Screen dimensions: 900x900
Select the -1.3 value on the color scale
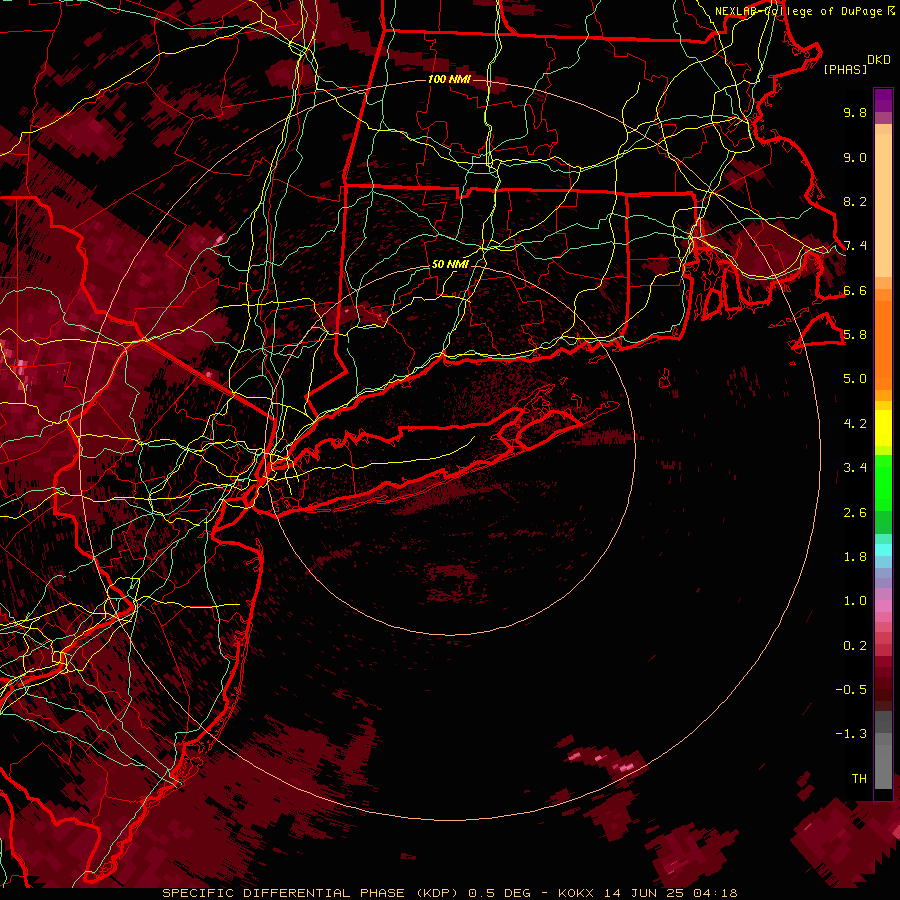point(851,734)
